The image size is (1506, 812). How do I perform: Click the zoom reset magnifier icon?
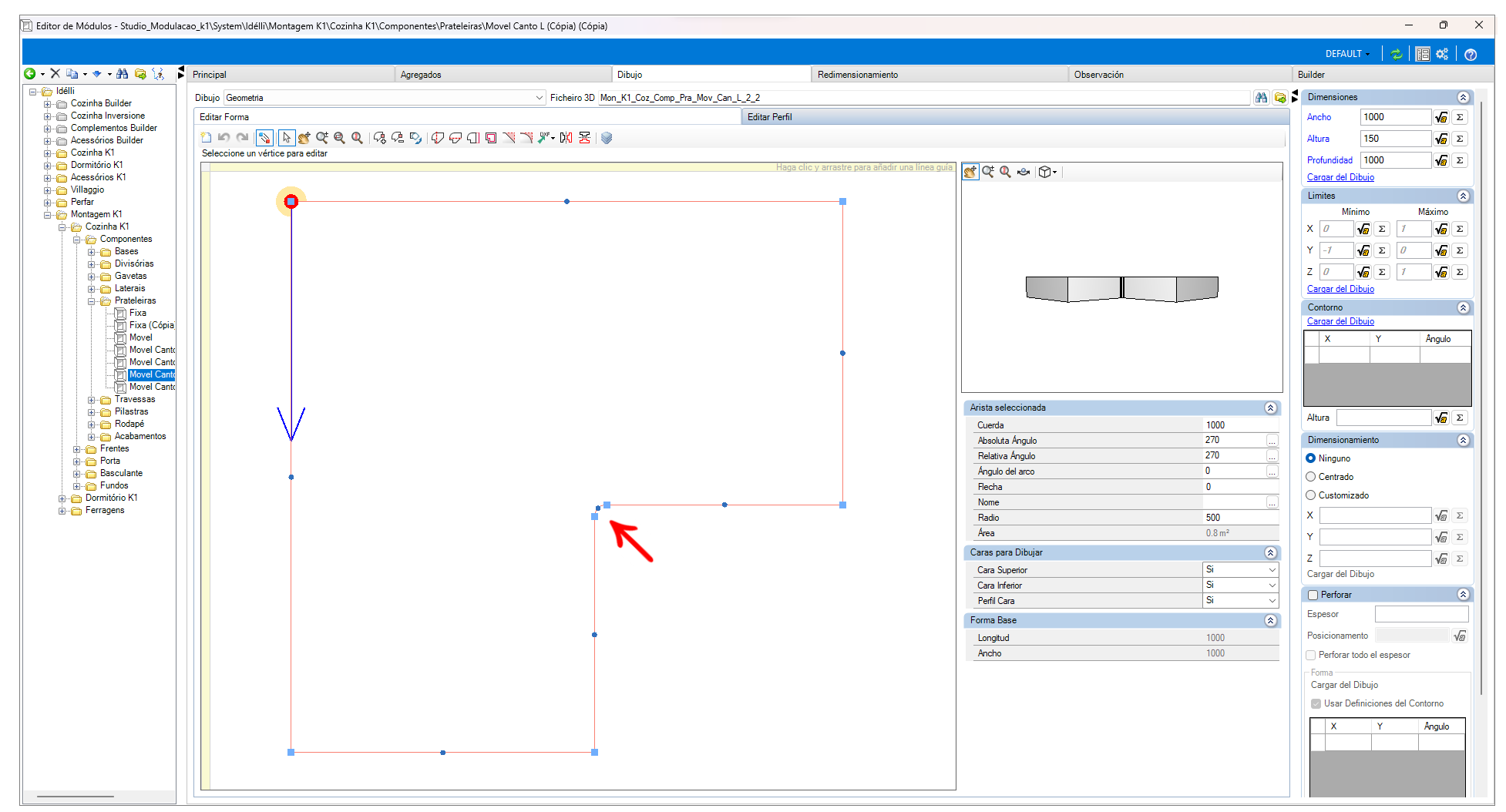coord(357,138)
